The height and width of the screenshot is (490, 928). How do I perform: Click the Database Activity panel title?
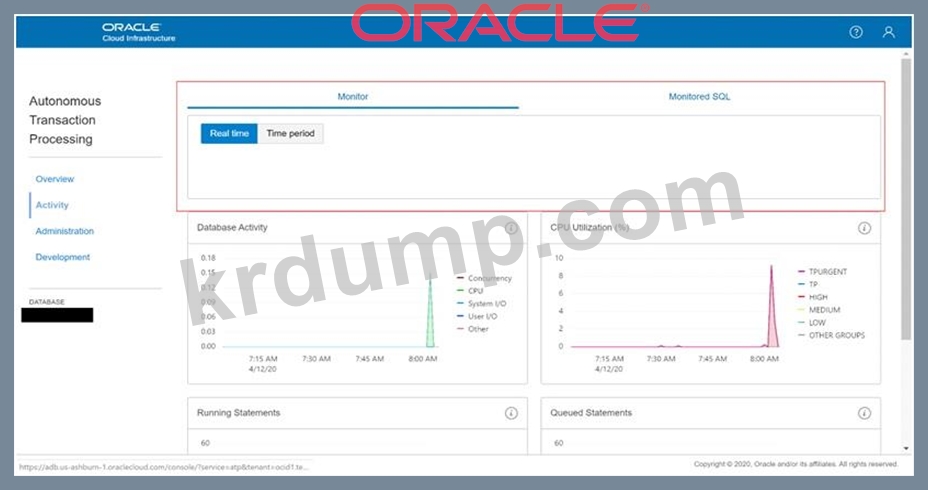(x=232, y=227)
